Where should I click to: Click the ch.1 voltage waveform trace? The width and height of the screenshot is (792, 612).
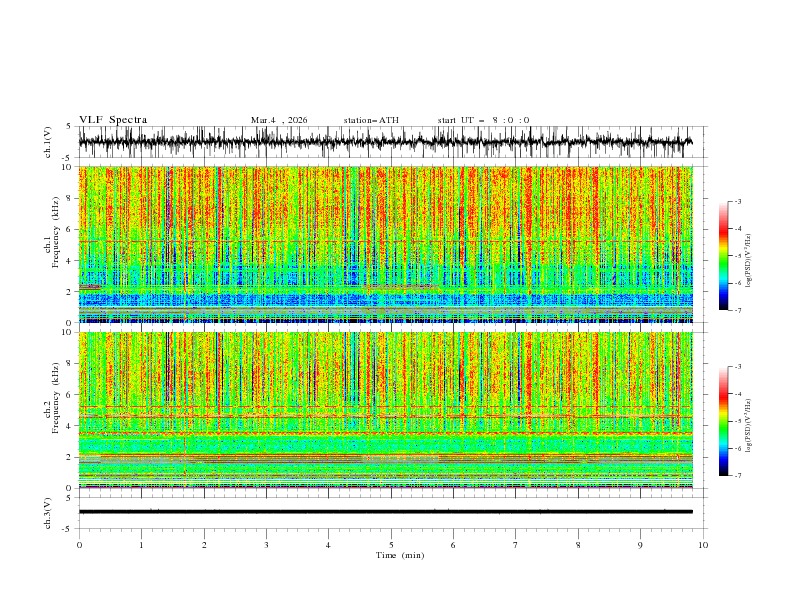point(385,142)
